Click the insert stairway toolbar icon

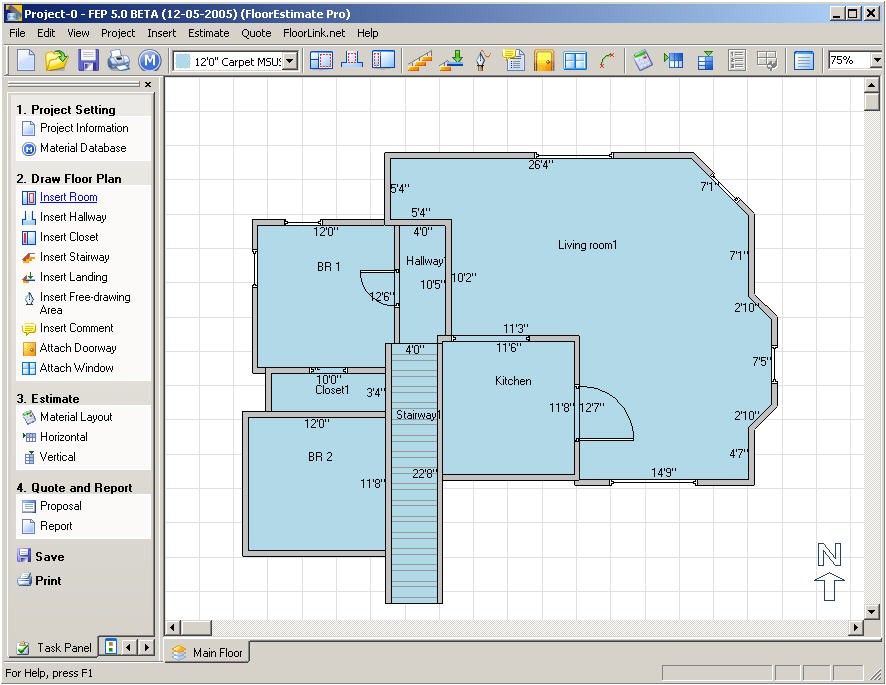pos(420,60)
